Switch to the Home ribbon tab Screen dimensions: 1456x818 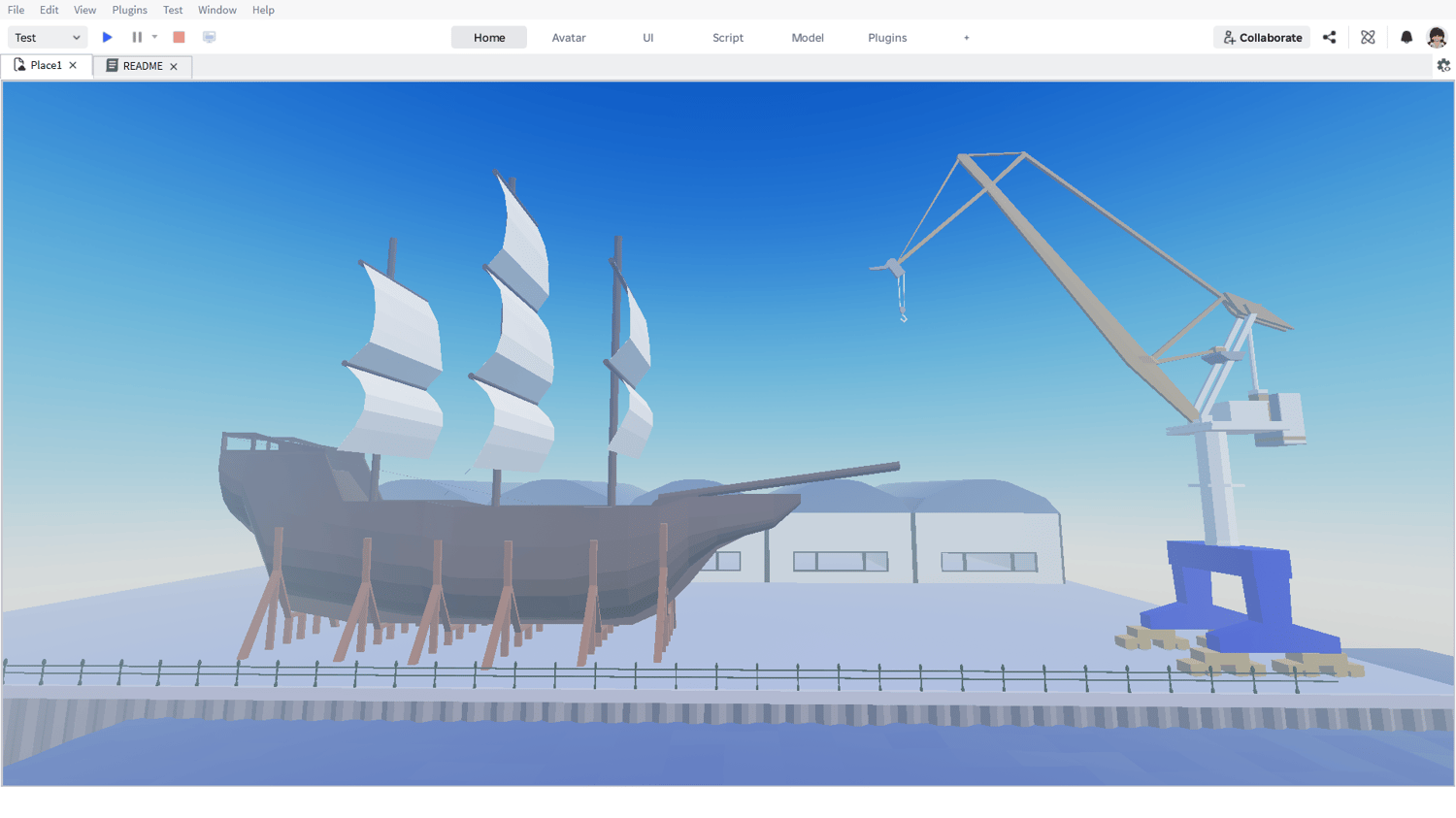pyautogui.click(x=489, y=37)
